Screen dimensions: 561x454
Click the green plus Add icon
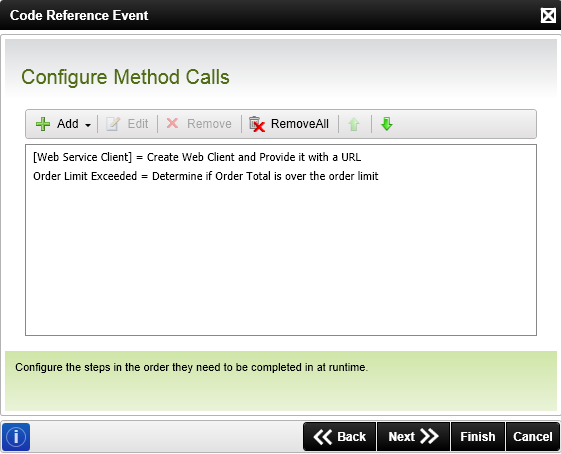(x=43, y=124)
